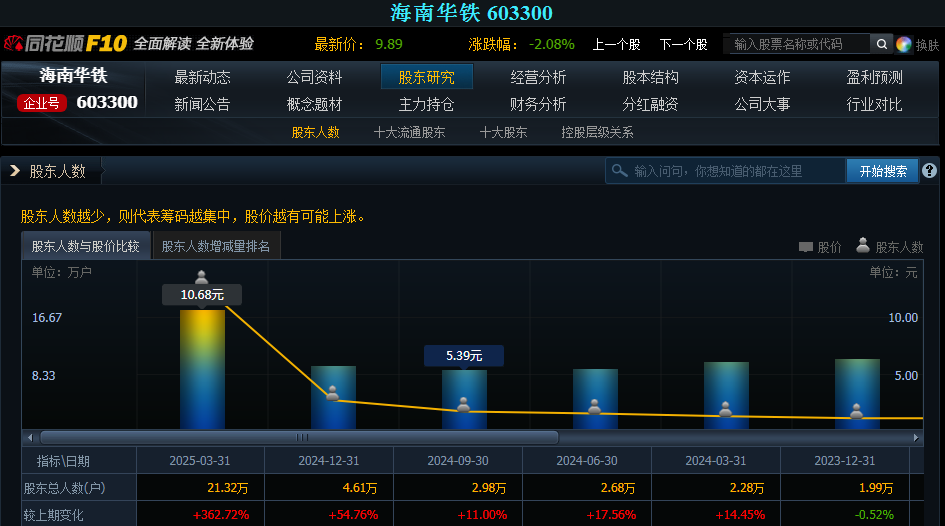This screenshot has height=526, width=945.
Task: Go to 上一个股 previous stock
Action: (x=616, y=45)
